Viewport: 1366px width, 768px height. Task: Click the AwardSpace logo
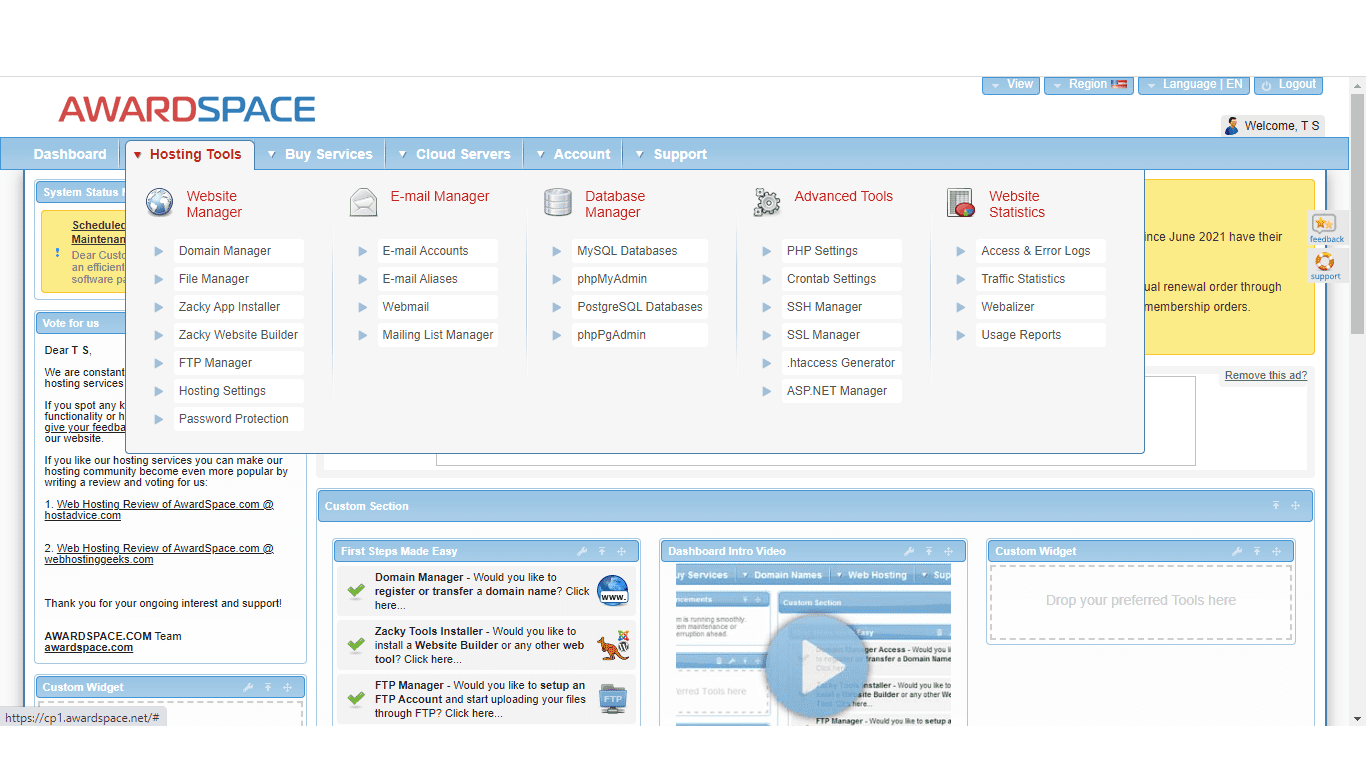tap(187, 109)
